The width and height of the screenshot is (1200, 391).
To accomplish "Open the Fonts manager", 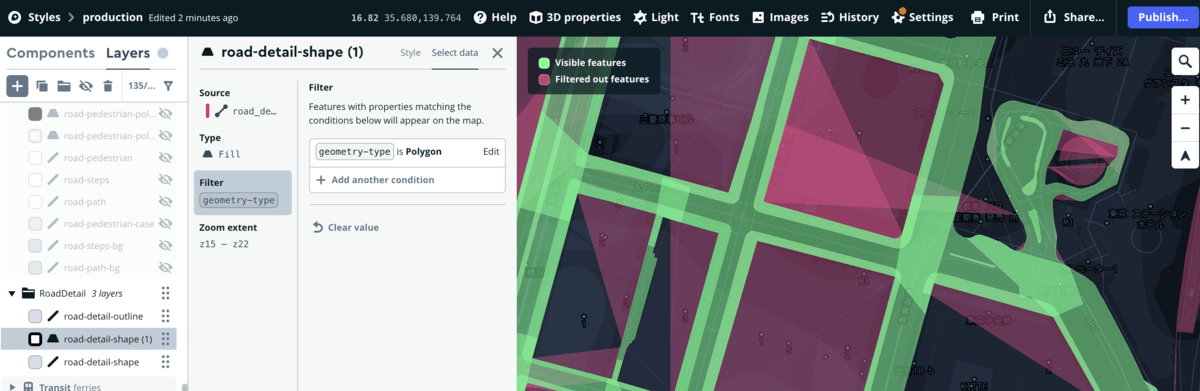I will (715, 17).
